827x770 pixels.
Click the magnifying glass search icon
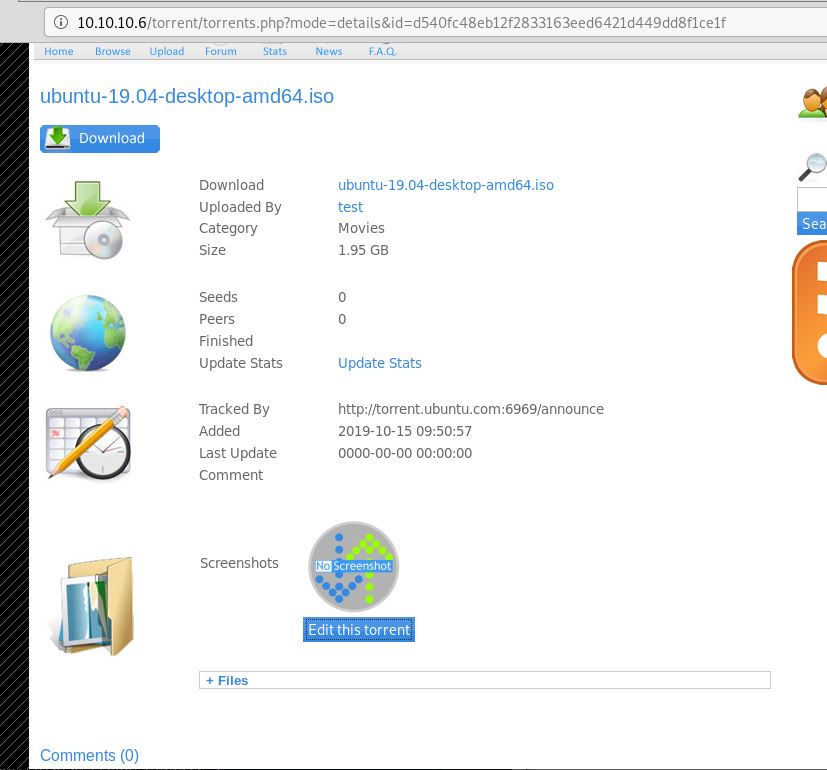(x=812, y=167)
